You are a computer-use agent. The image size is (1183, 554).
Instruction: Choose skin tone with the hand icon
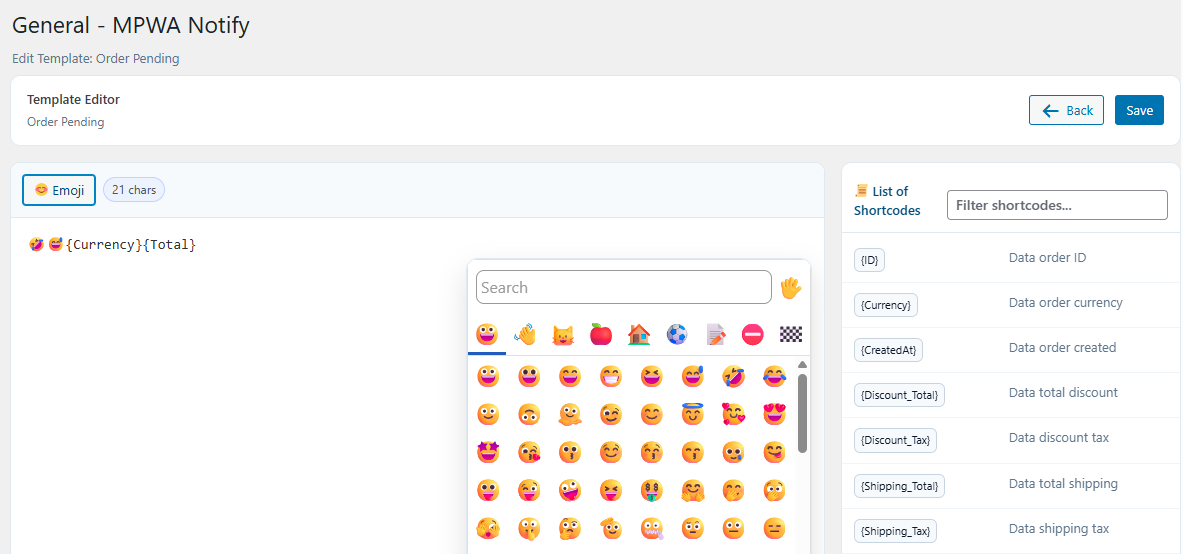click(x=790, y=288)
